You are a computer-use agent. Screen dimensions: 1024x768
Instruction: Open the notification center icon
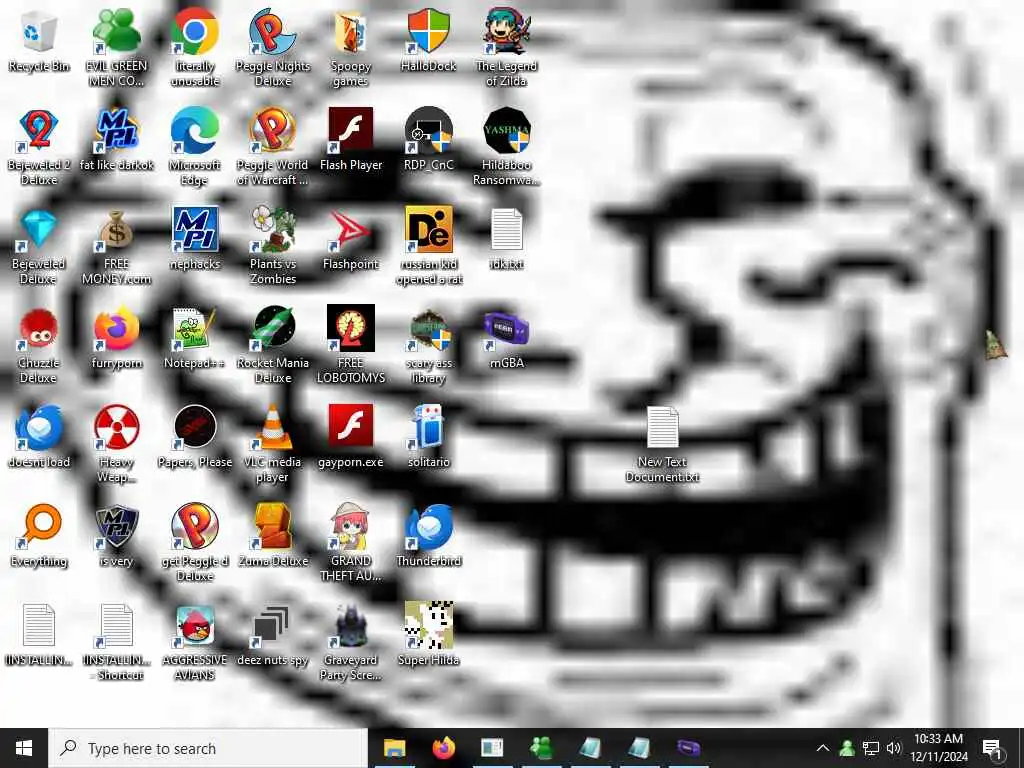point(992,748)
